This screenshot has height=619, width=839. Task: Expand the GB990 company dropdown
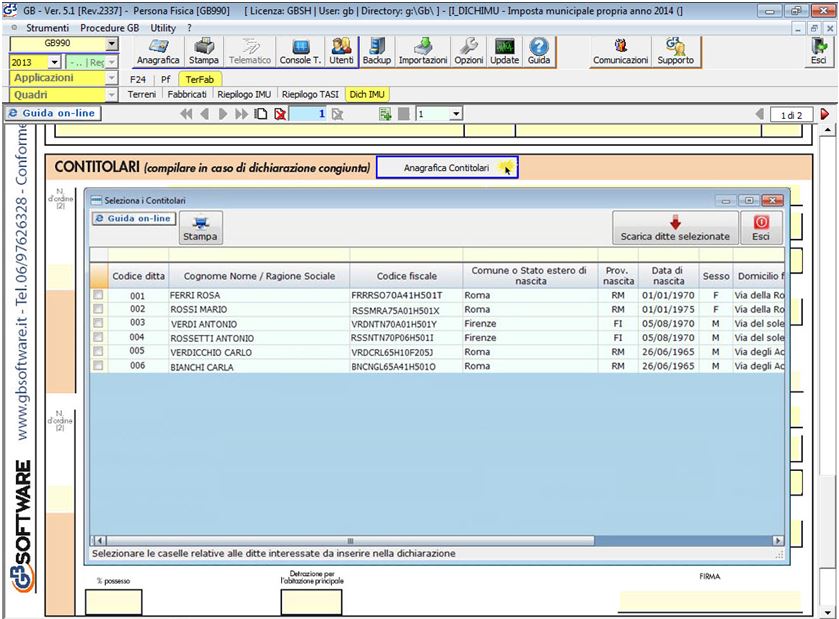(x=111, y=44)
